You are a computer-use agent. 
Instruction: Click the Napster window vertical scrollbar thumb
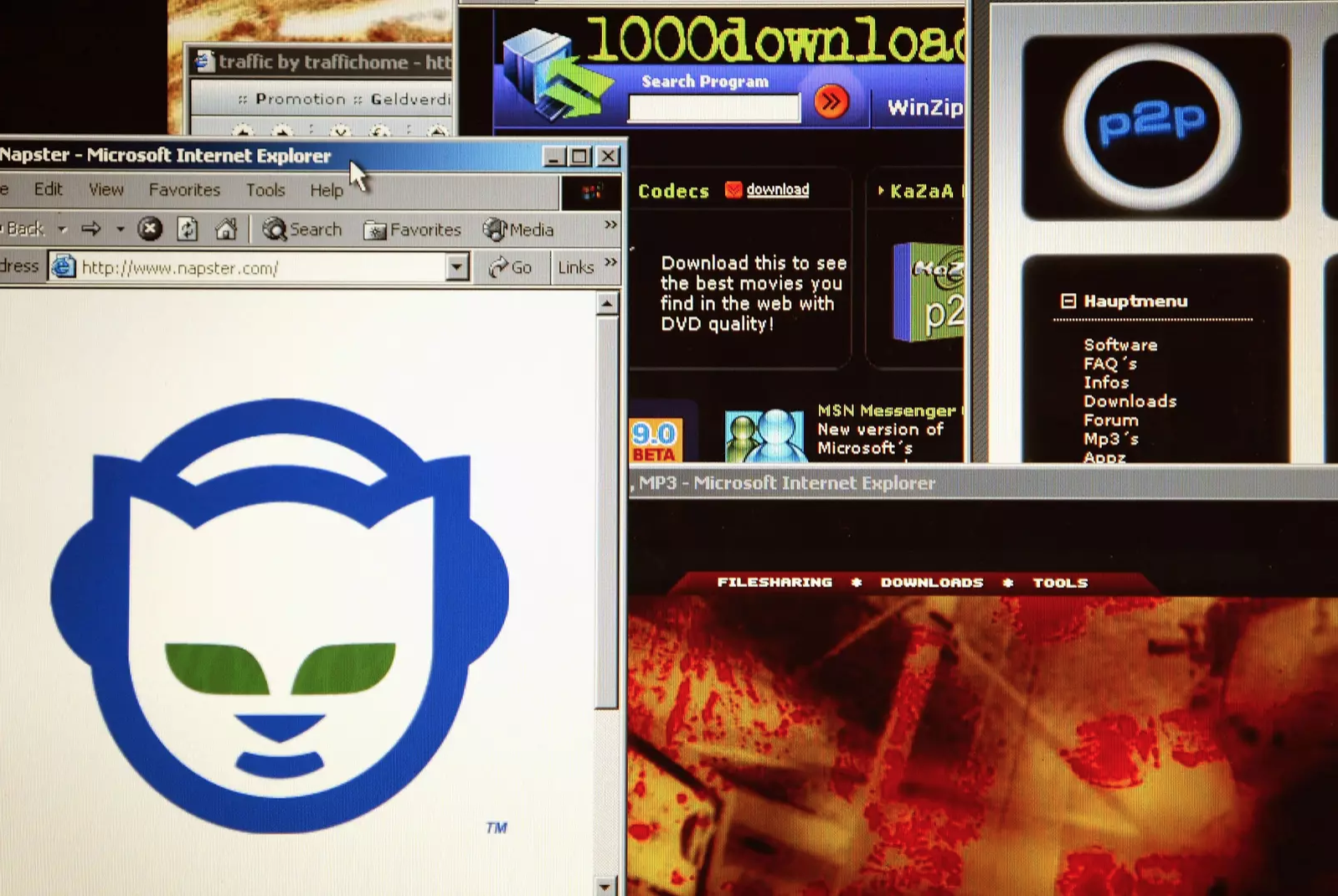click(607, 512)
